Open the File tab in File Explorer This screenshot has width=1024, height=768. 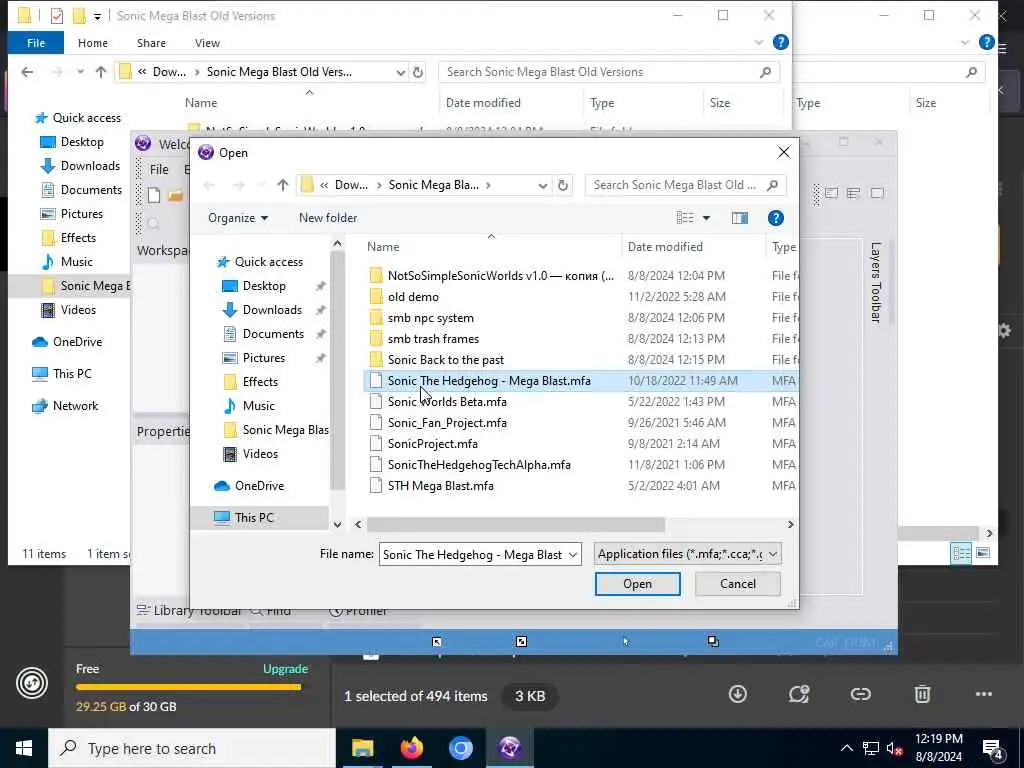click(x=36, y=43)
